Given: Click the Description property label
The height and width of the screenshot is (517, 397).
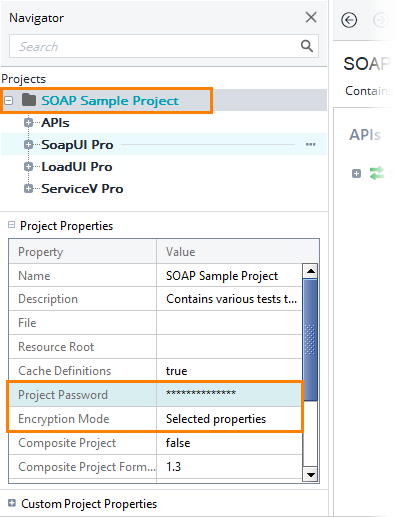Looking at the screenshot, I should tap(48, 299).
